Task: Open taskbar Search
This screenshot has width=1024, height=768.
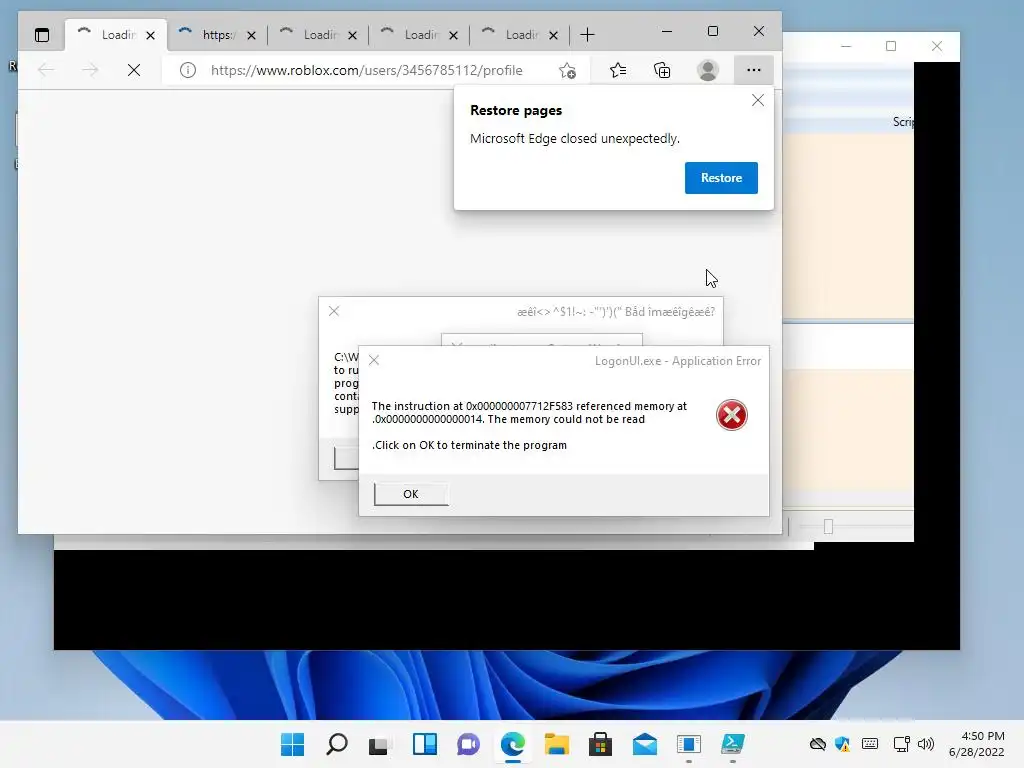Action: pyautogui.click(x=337, y=744)
